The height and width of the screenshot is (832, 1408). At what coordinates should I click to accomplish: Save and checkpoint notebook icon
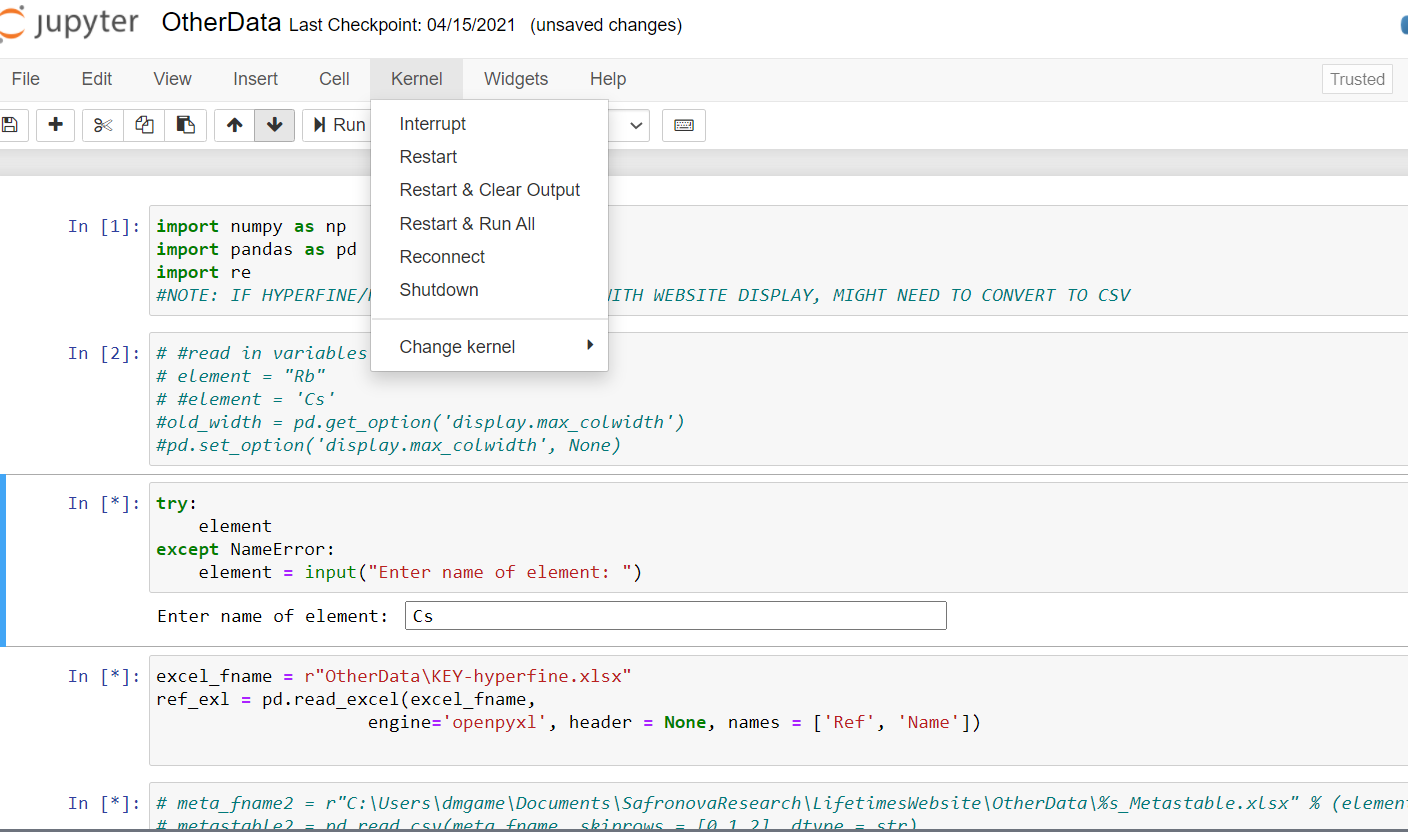tap(10, 125)
